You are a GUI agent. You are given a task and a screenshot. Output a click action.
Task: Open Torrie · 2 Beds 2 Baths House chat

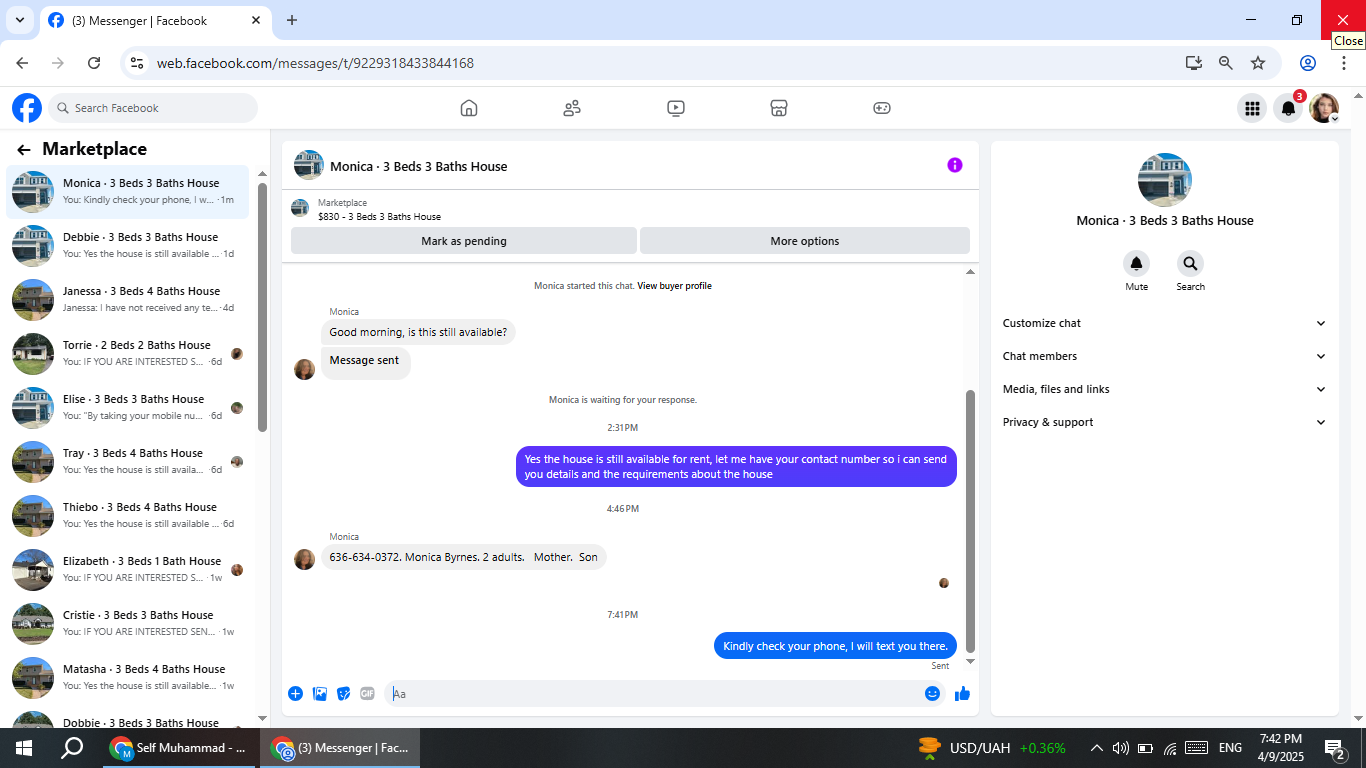(128, 353)
